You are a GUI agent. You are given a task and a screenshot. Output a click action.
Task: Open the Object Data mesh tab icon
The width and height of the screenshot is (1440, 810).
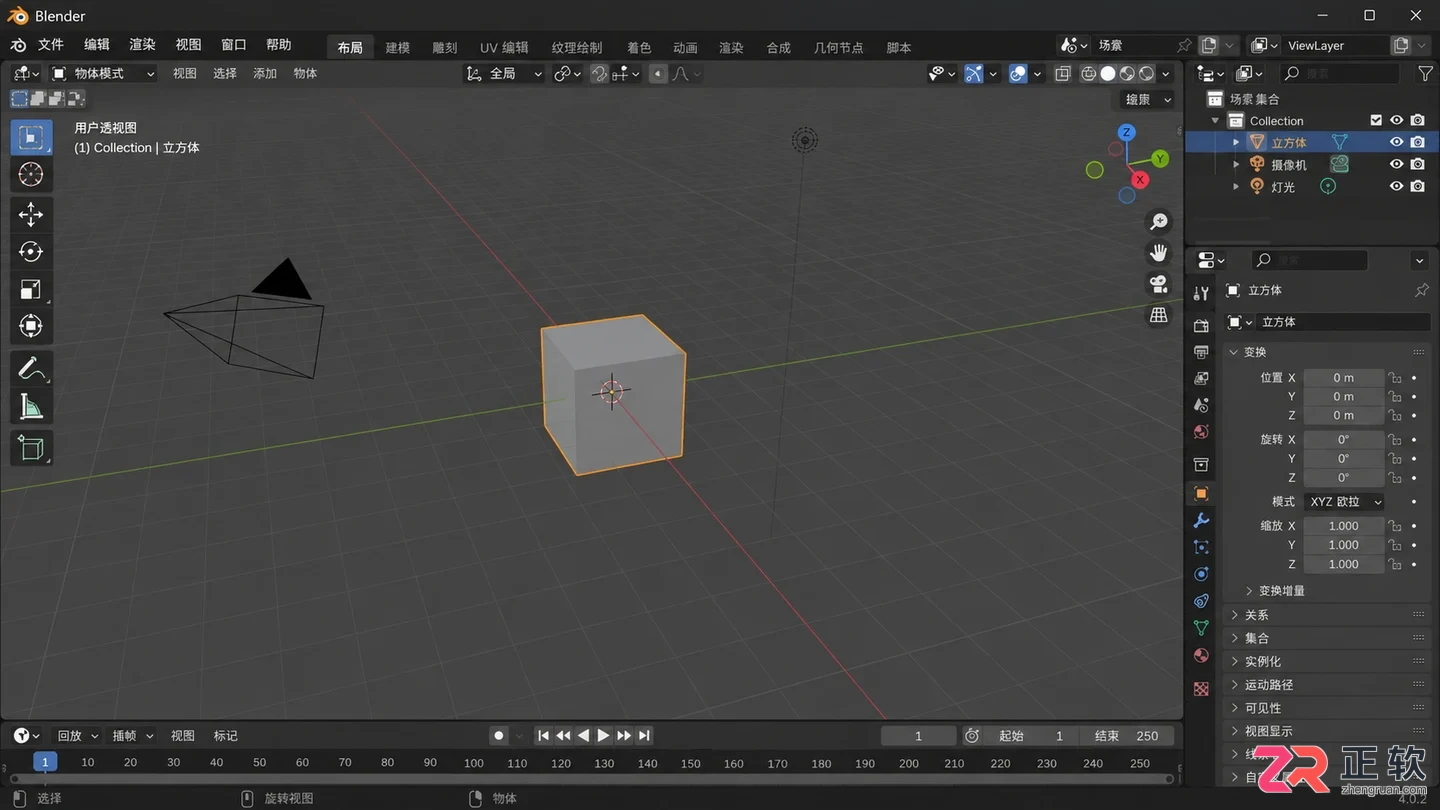point(1201,628)
